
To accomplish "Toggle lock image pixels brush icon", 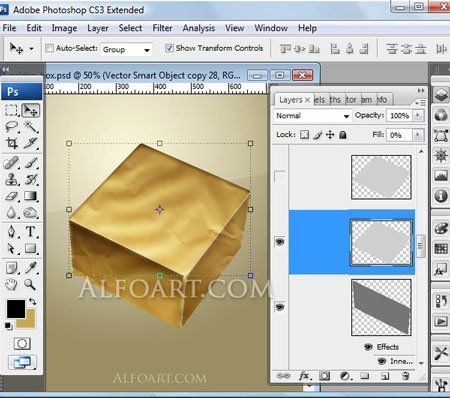I will 318,135.
